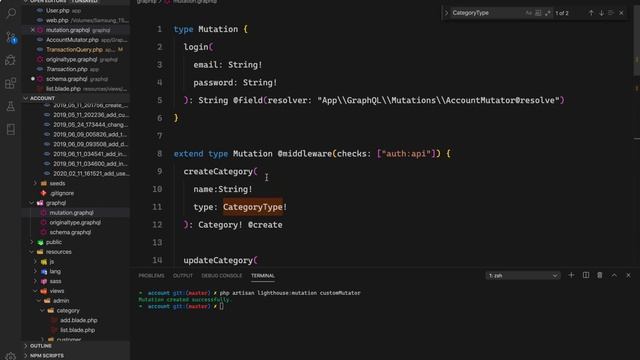
Task: Toggle Use Regular Expression in find widget
Action: (x=547, y=13)
